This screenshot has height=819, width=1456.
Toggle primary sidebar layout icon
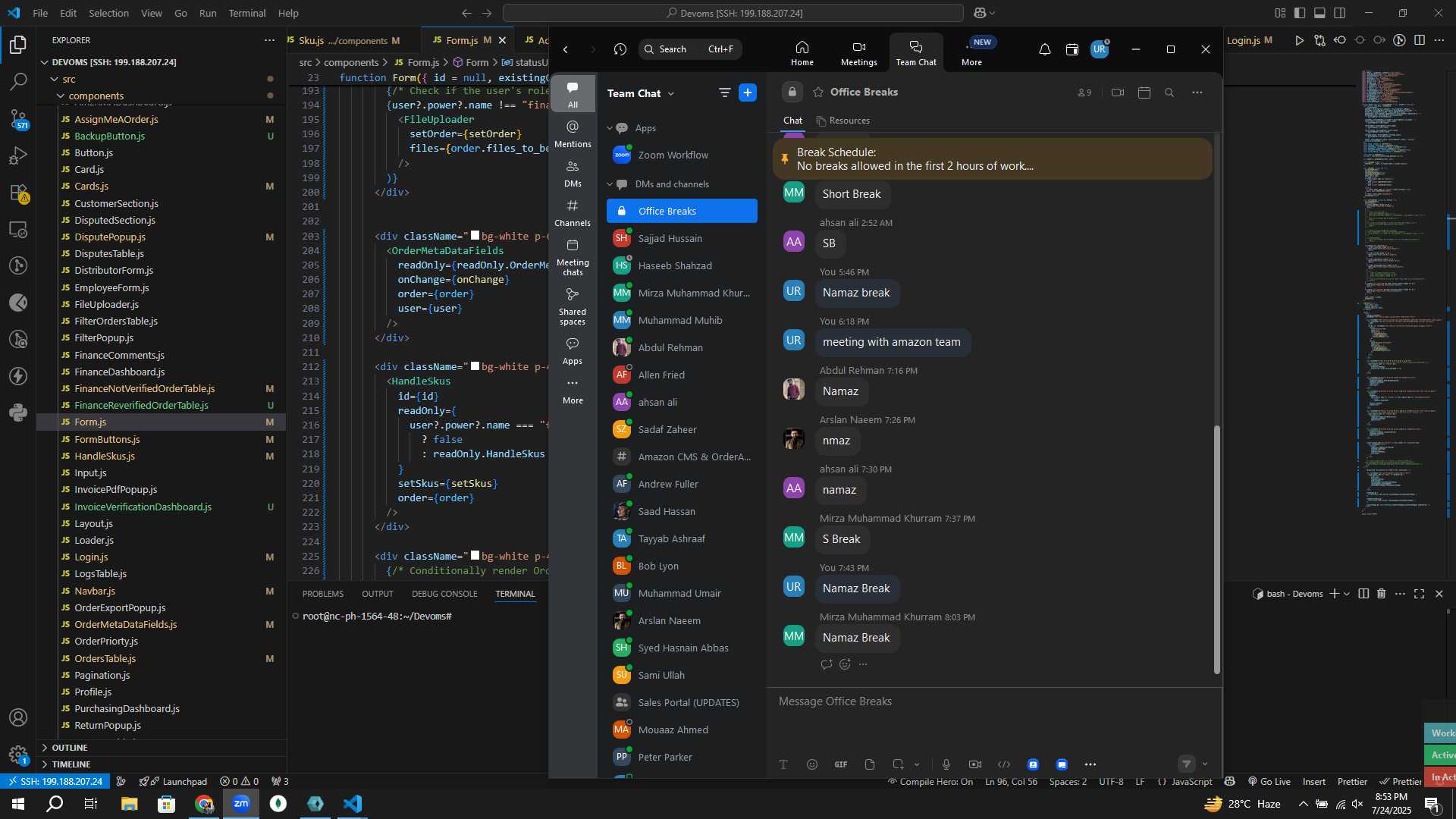1300,13
